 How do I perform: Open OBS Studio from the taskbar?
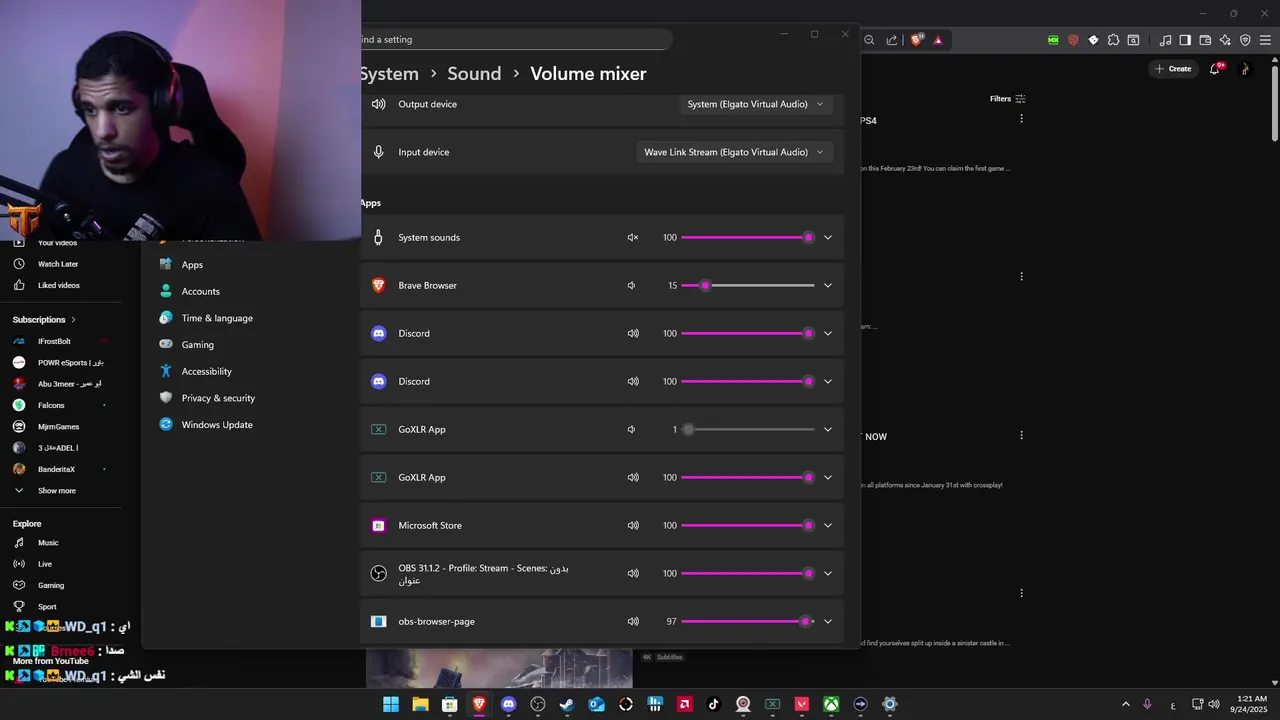(x=538, y=704)
